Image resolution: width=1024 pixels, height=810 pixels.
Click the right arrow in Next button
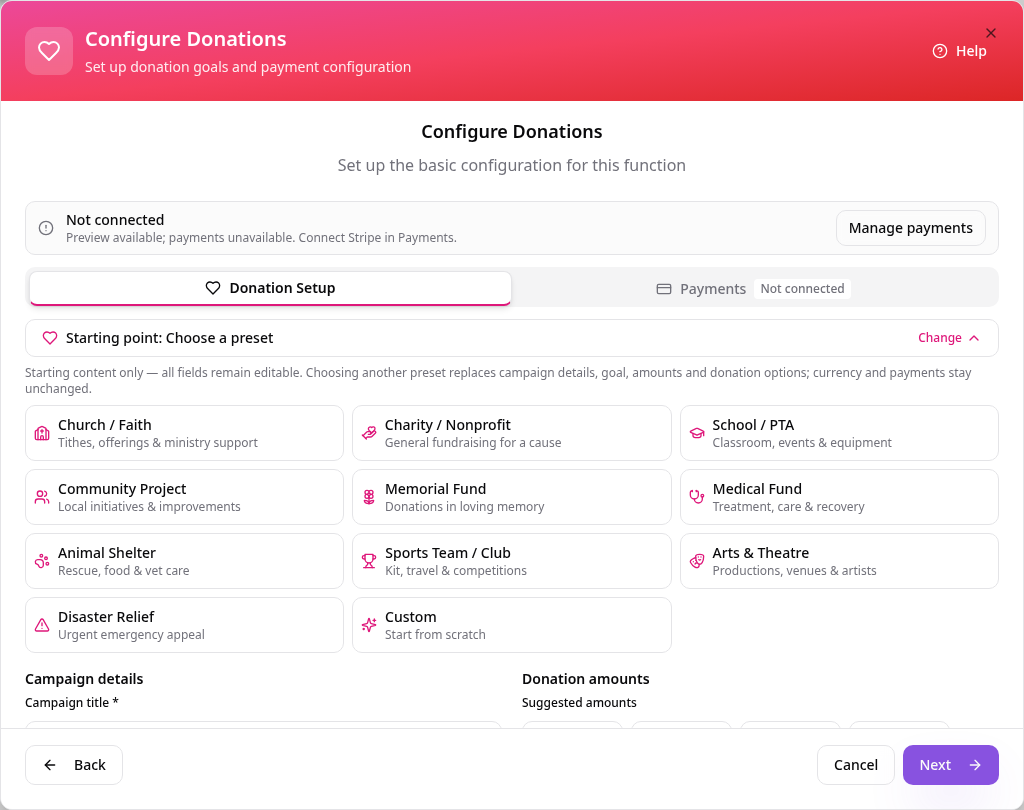[x=975, y=765]
